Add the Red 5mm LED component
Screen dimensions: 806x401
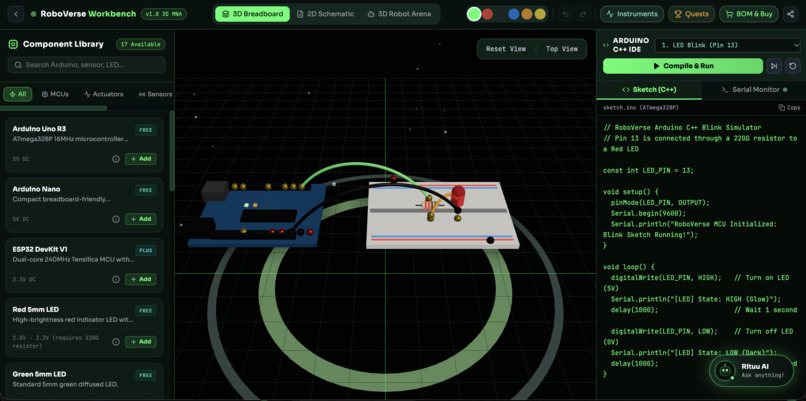coord(141,341)
